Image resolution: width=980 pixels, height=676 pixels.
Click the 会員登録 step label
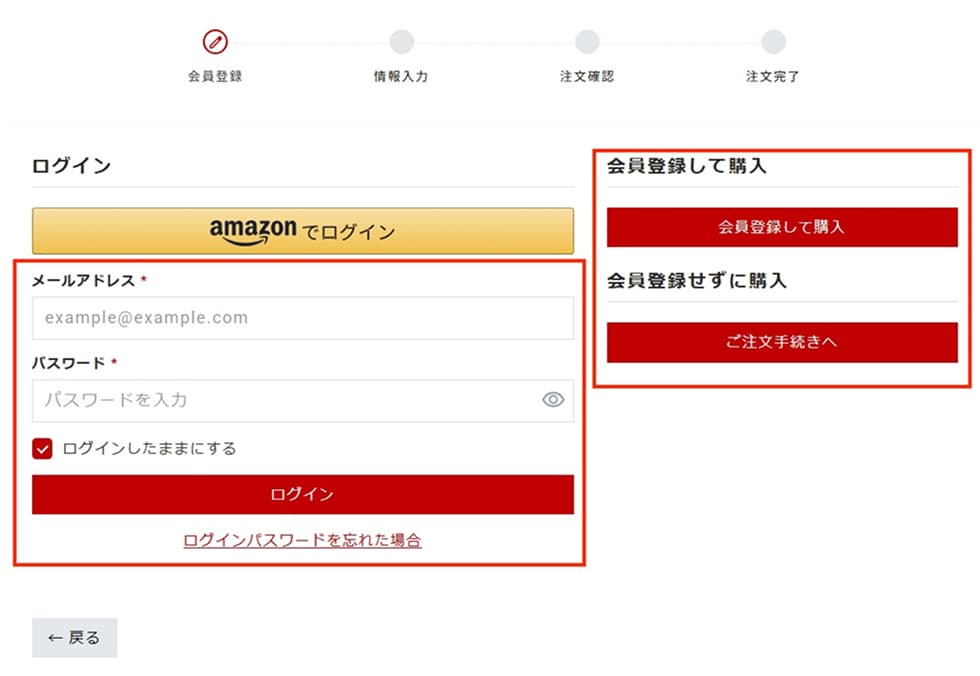pos(215,76)
